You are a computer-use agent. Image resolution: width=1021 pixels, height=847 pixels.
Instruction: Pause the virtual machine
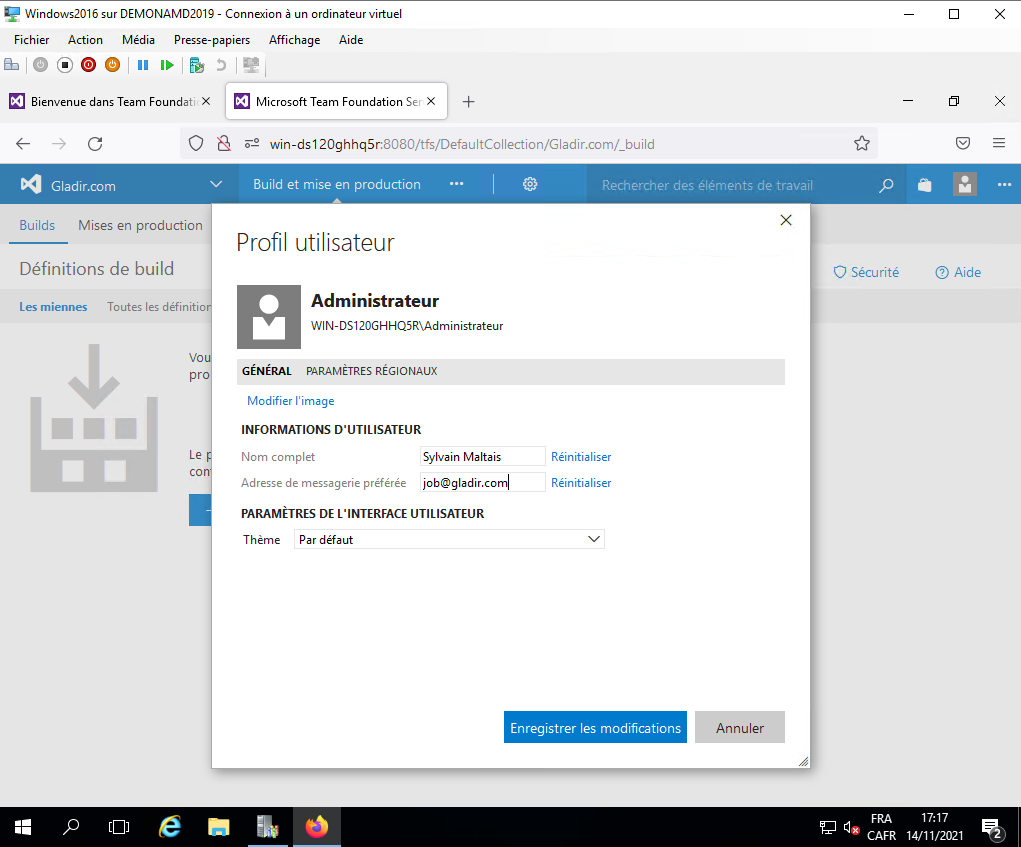point(143,65)
